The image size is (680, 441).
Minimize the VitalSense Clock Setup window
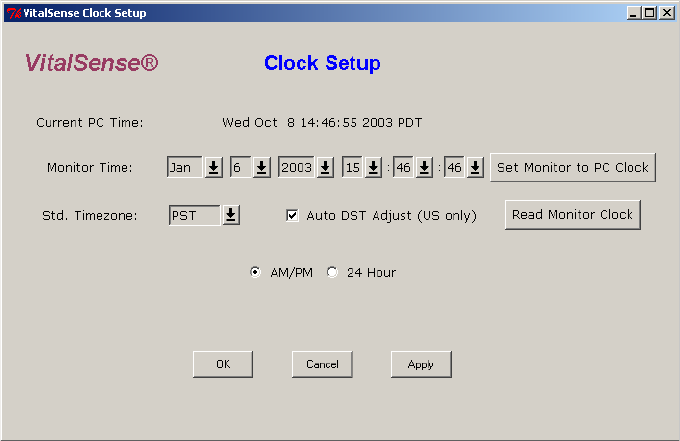pos(634,13)
